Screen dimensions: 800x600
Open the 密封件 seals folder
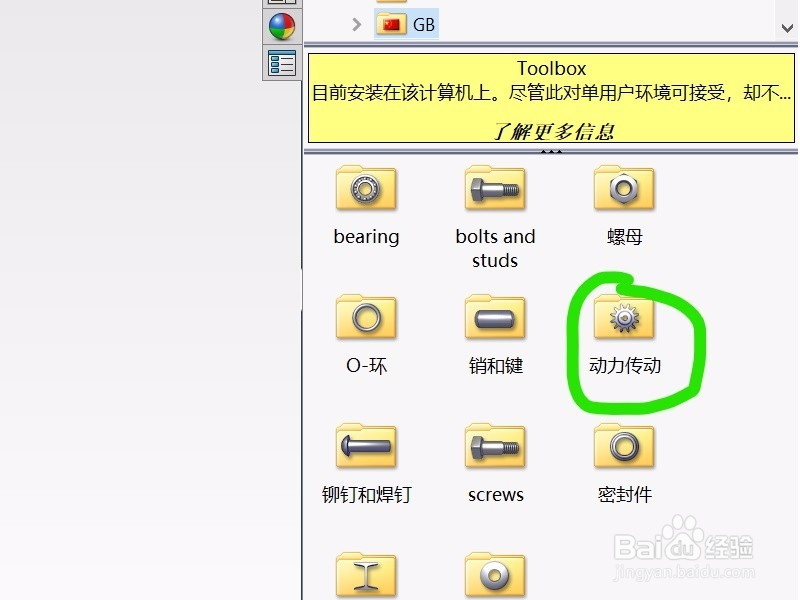coord(624,446)
